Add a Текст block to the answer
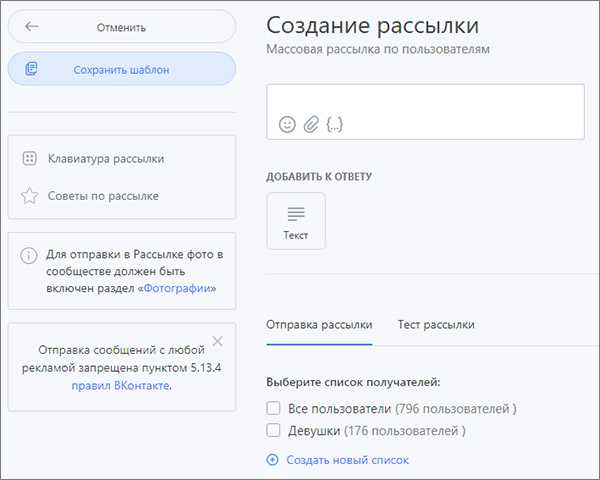The image size is (600, 480). point(296,221)
